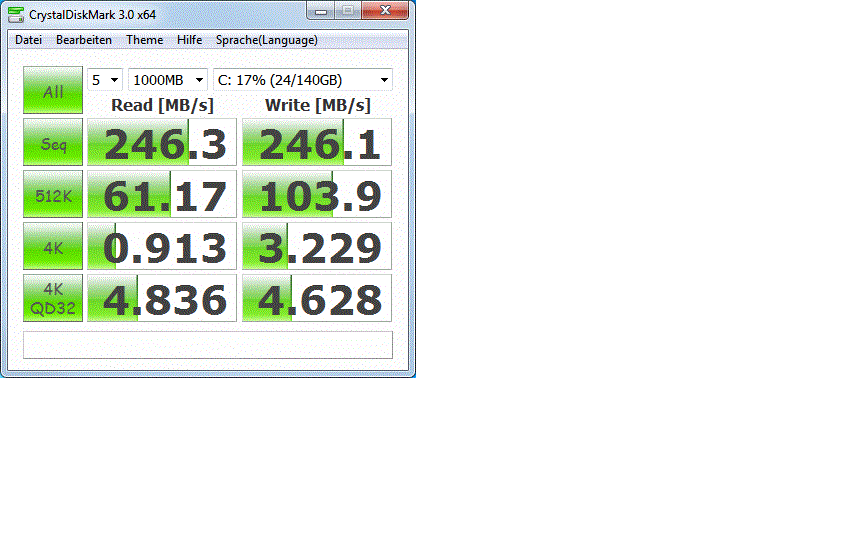Image resolution: width=864 pixels, height=540 pixels.
Task: Start the 4K benchmark test
Action: point(53,246)
